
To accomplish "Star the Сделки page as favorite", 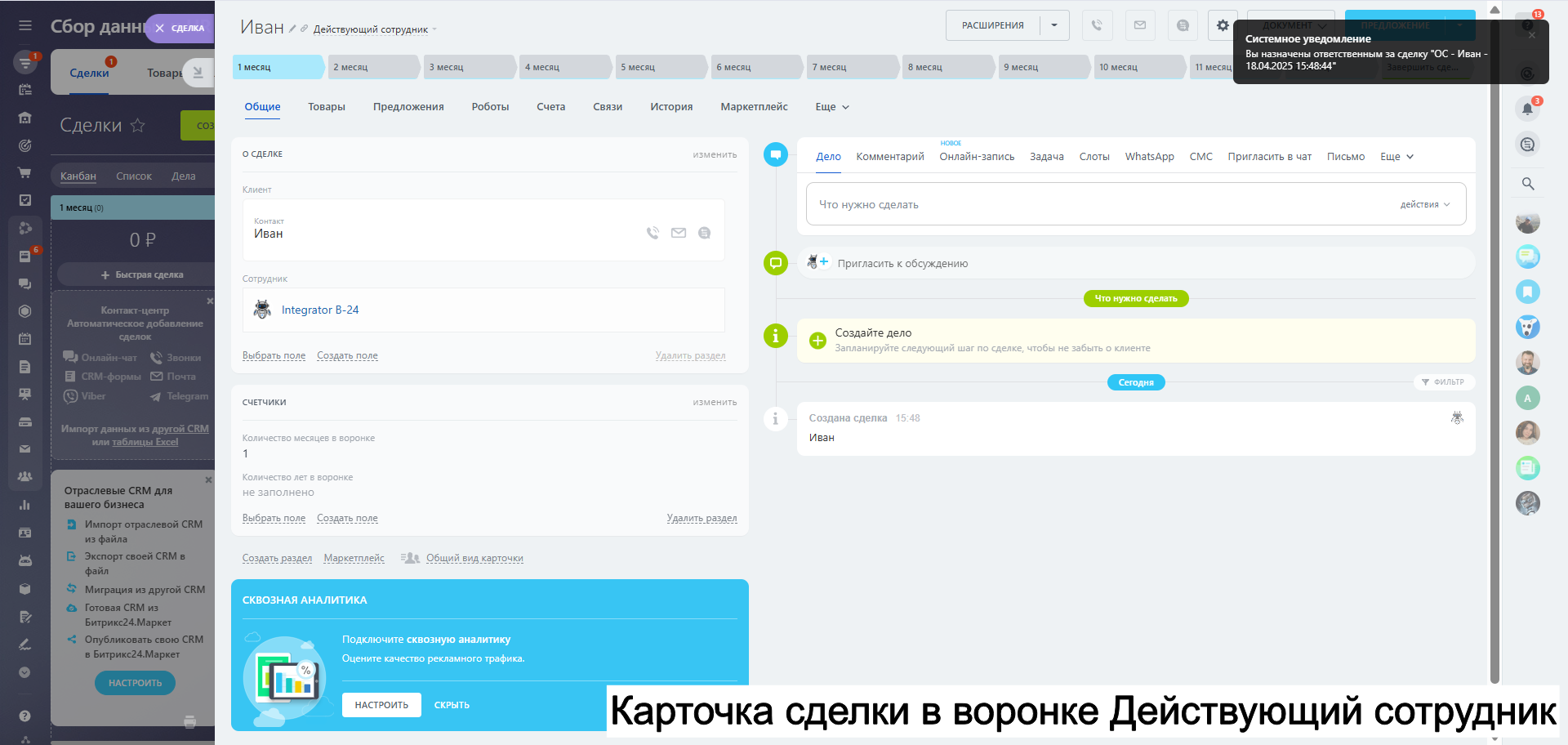I will [138, 125].
